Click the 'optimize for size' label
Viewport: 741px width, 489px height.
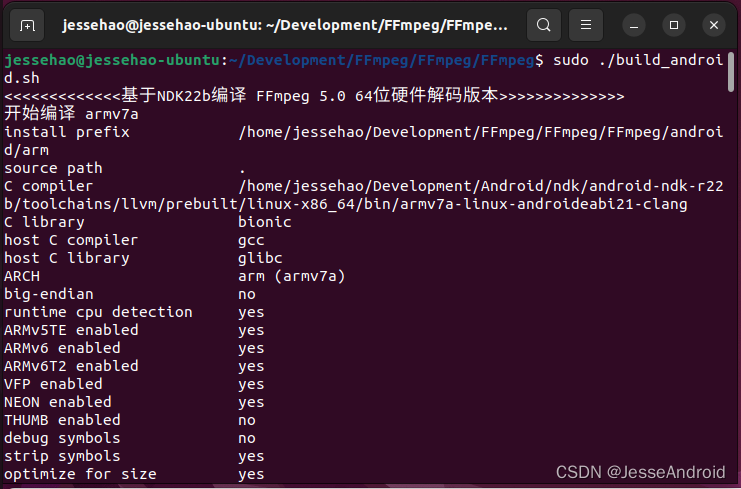80,474
